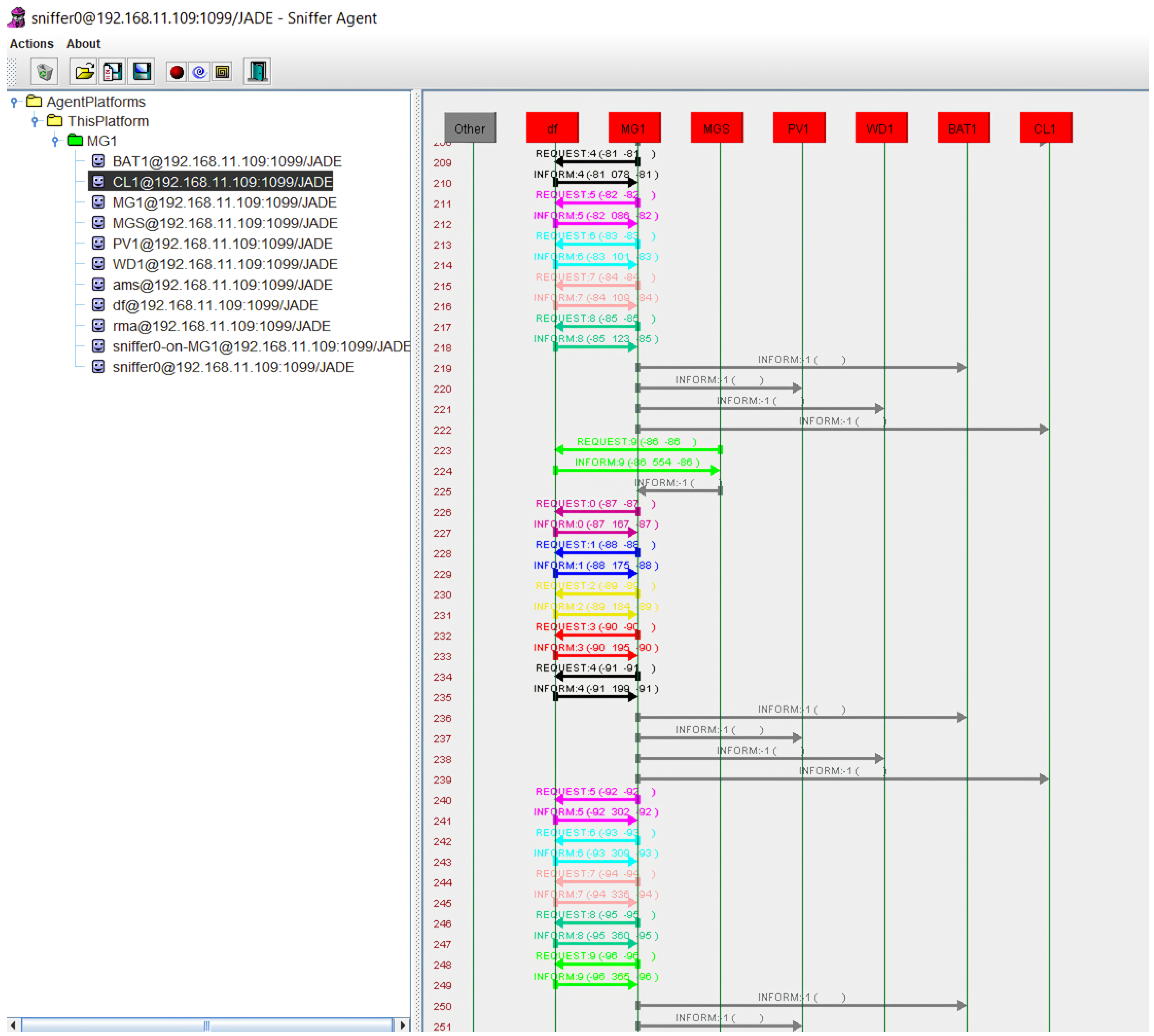
Task: Select the df@192.168.11.109:1099/JADE tree entry
Action: pyautogui.click(x=215, y=306)
